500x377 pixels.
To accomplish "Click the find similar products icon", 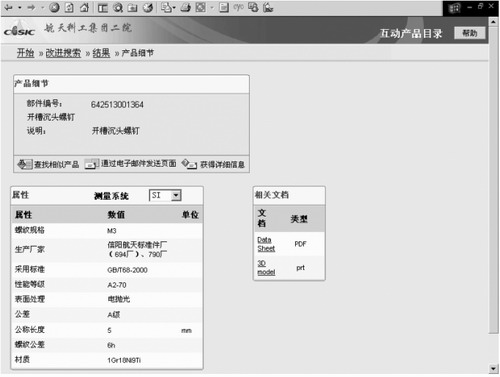I will pos(24,164).
